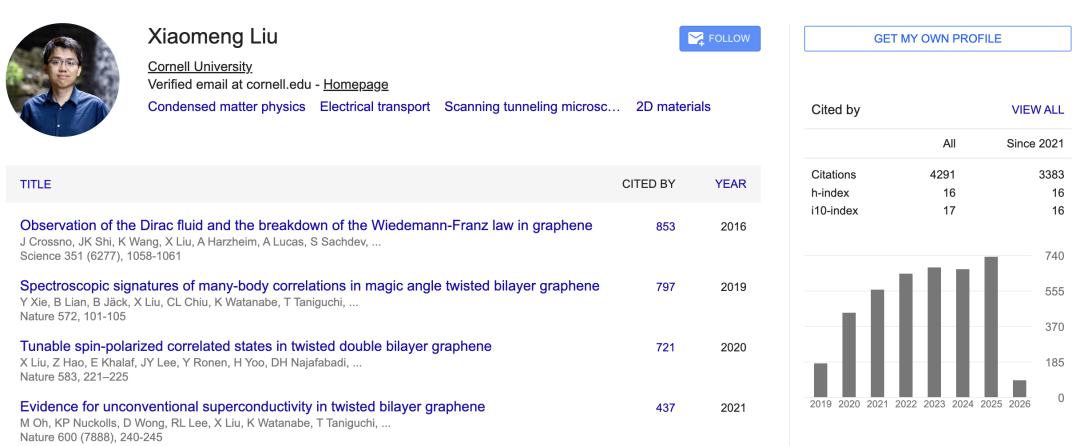Open the Tunable spin-polarized correlated states paper
The width and height of the screenshot is (1080, 446).
[x=256, y=347]
